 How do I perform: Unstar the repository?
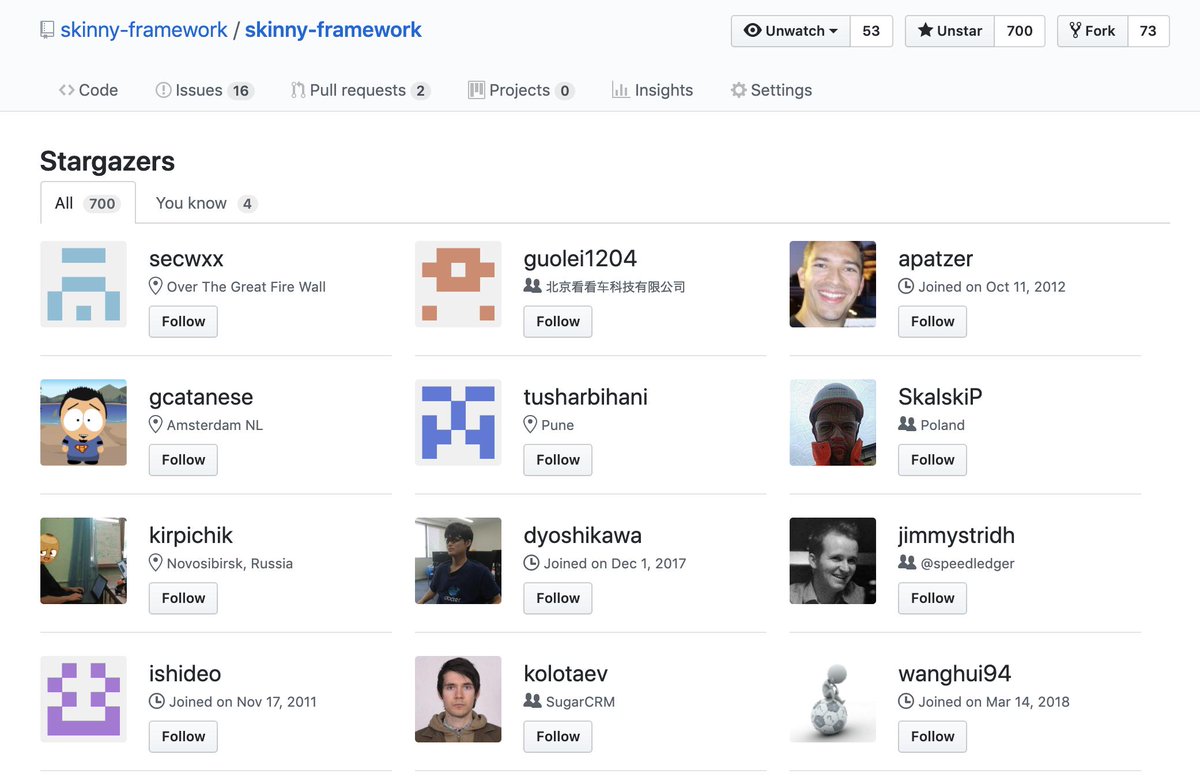tap(950, 31)
